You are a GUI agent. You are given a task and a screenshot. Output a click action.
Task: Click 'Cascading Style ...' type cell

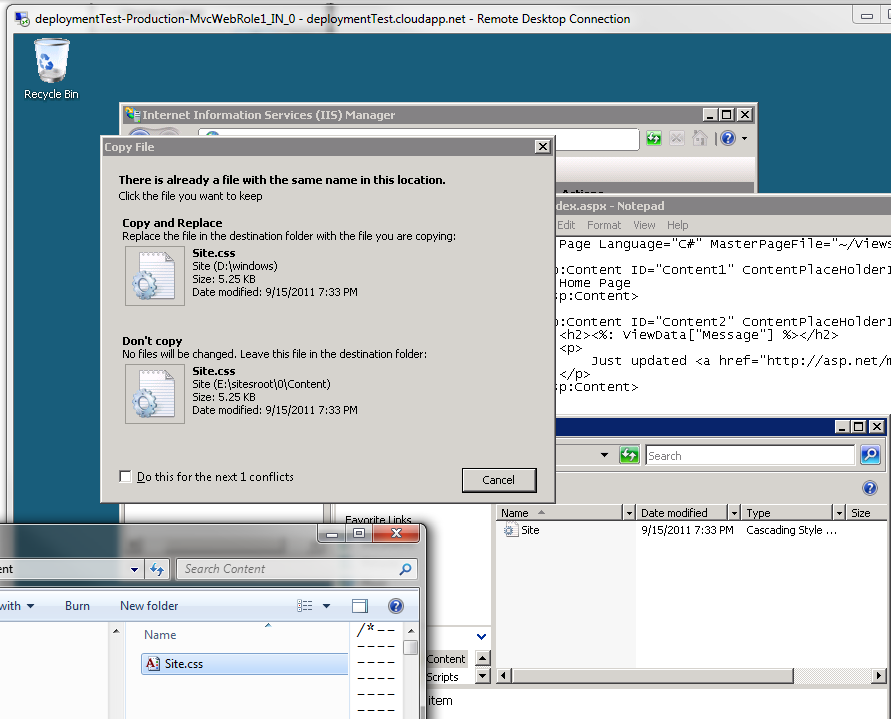tap(791, 530)
